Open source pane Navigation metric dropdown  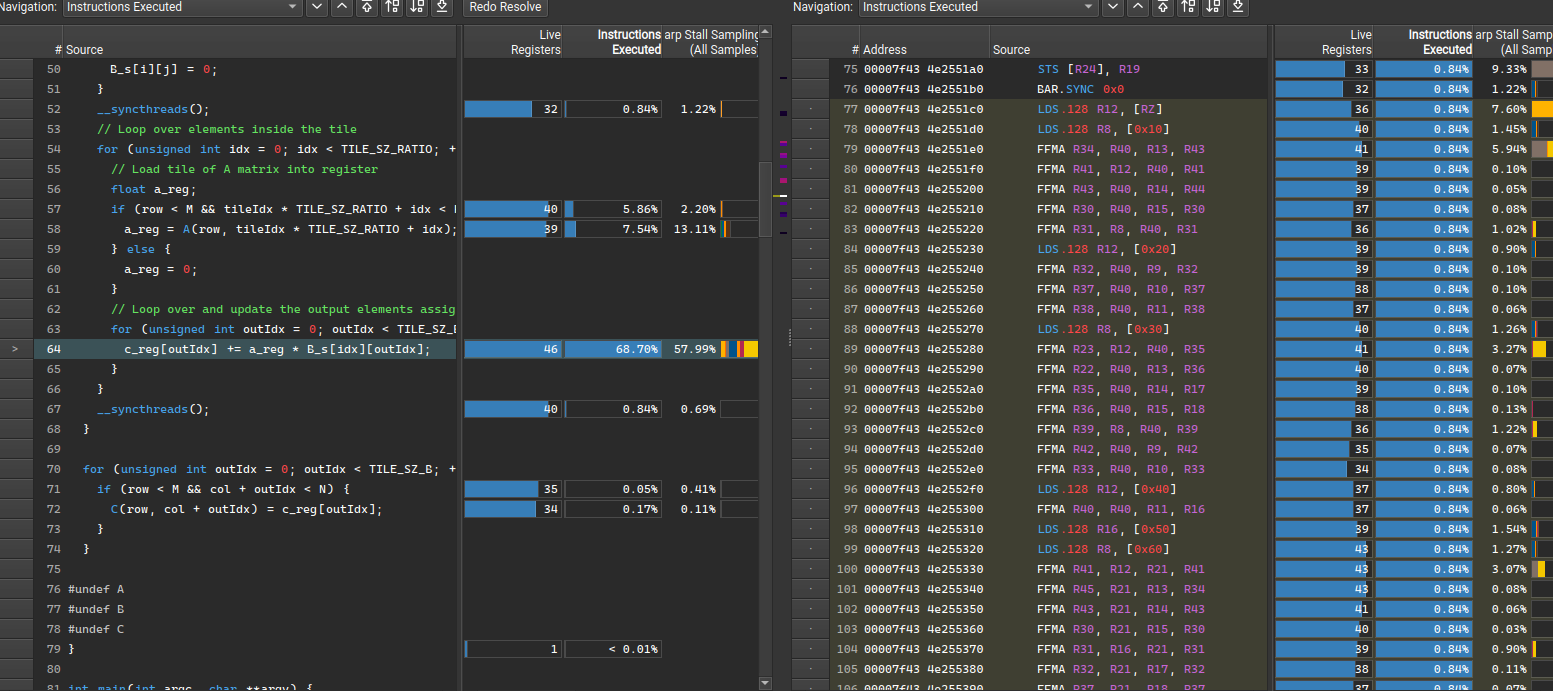[182, 7]
